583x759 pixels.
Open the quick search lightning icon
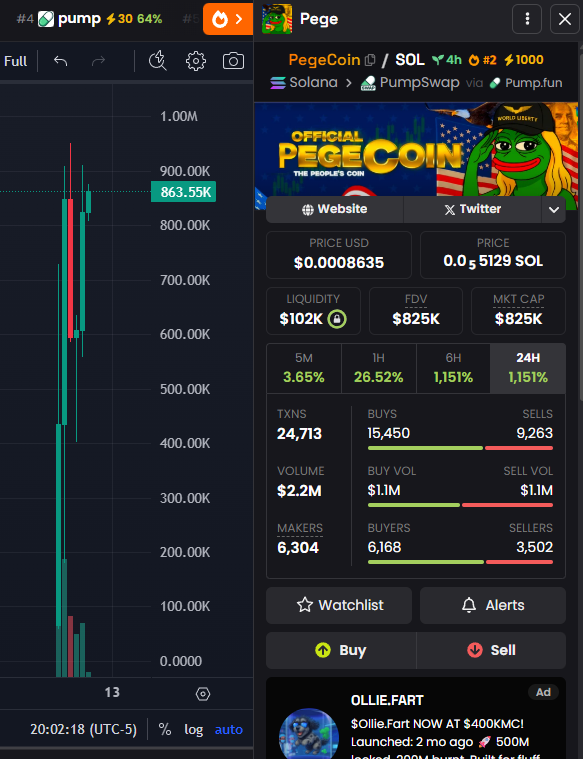[x=157, y=61]
